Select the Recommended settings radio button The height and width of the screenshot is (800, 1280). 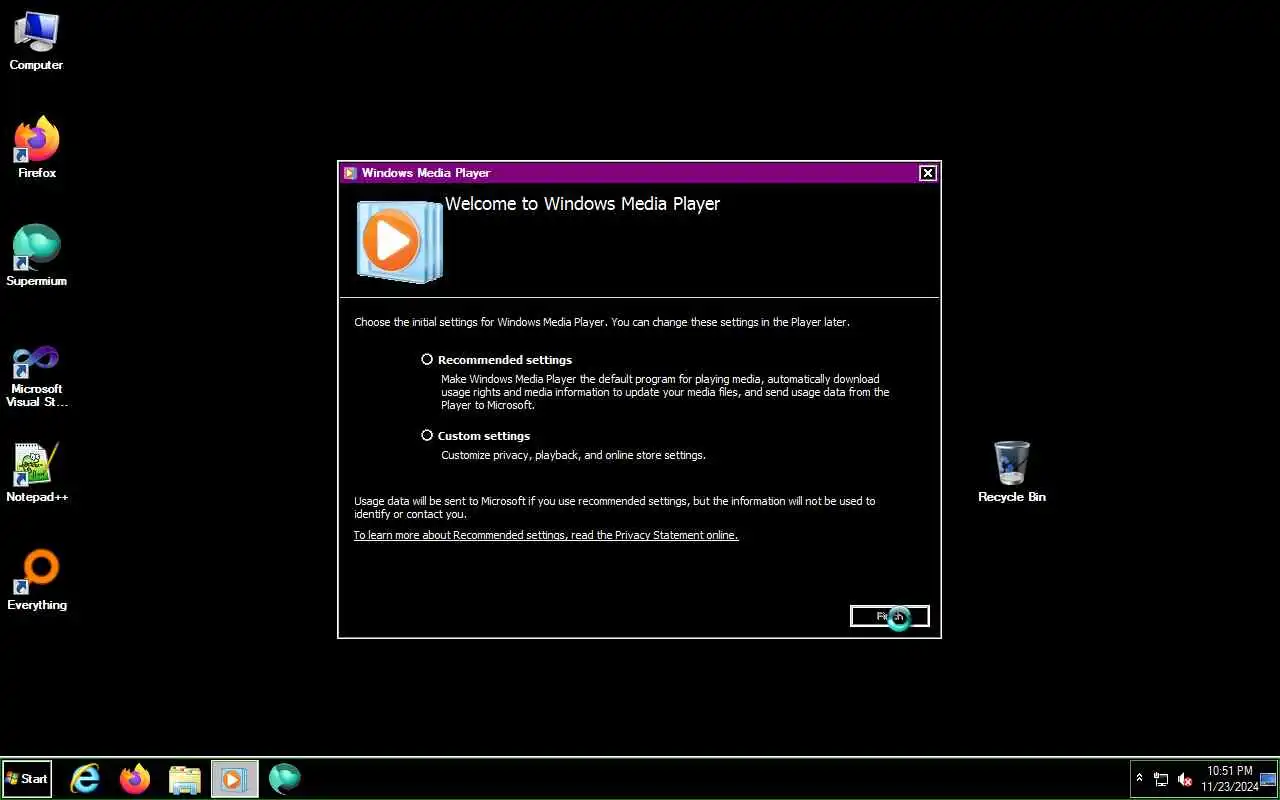(x=427, y=359)
